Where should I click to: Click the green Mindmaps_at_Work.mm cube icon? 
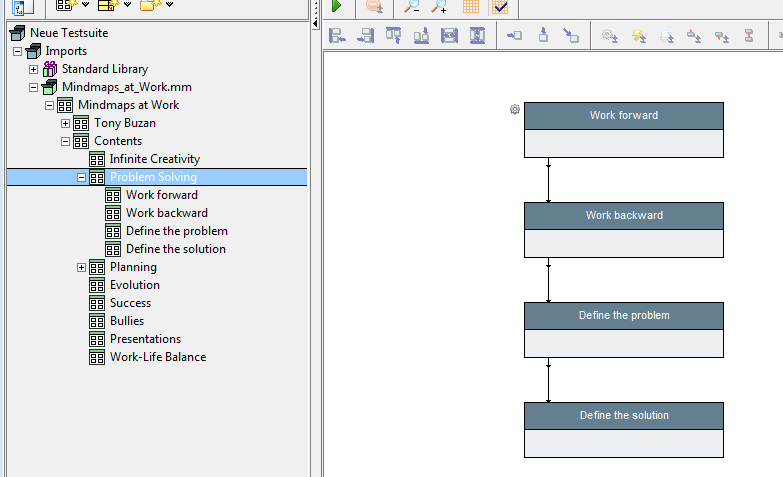50,87
